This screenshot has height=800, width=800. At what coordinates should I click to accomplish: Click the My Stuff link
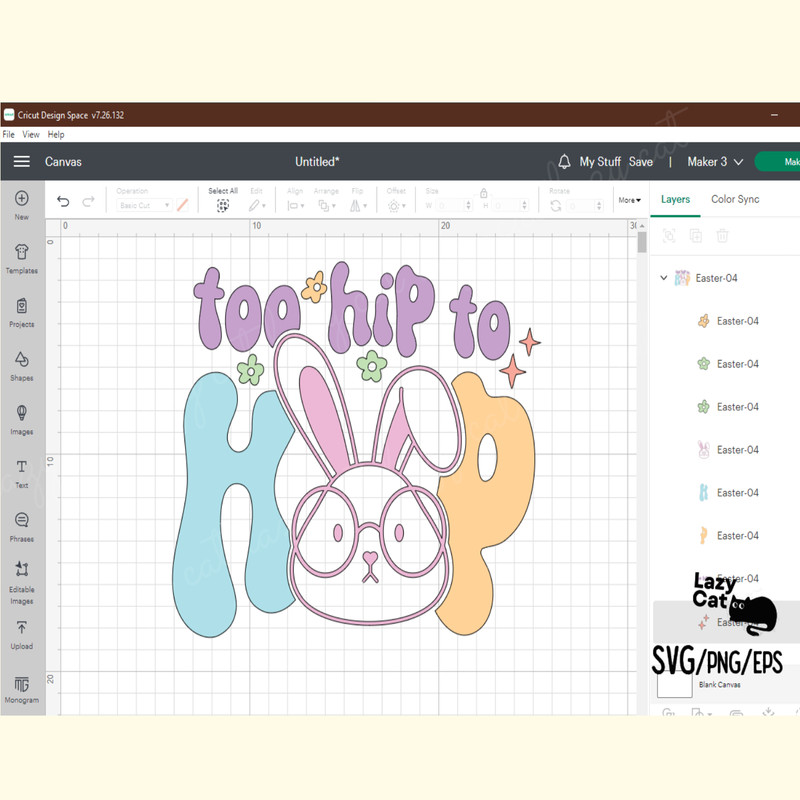[601, 161]
